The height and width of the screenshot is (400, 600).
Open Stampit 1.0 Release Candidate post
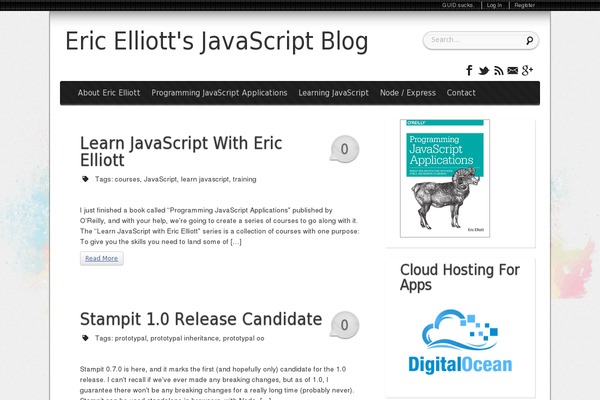201,319
